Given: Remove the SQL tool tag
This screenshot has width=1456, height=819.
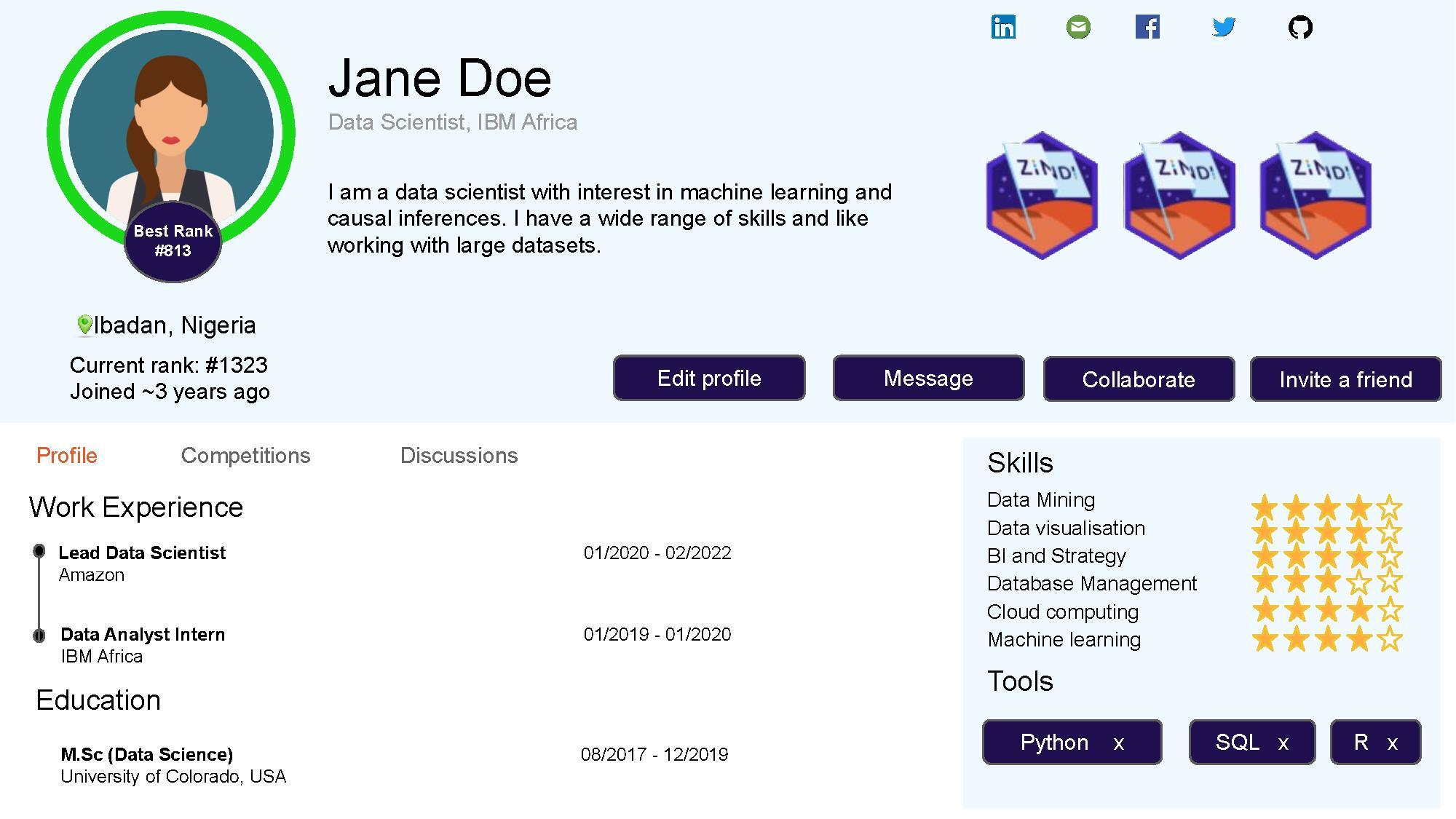Looking at the screenshot, I should (1283, 743).
